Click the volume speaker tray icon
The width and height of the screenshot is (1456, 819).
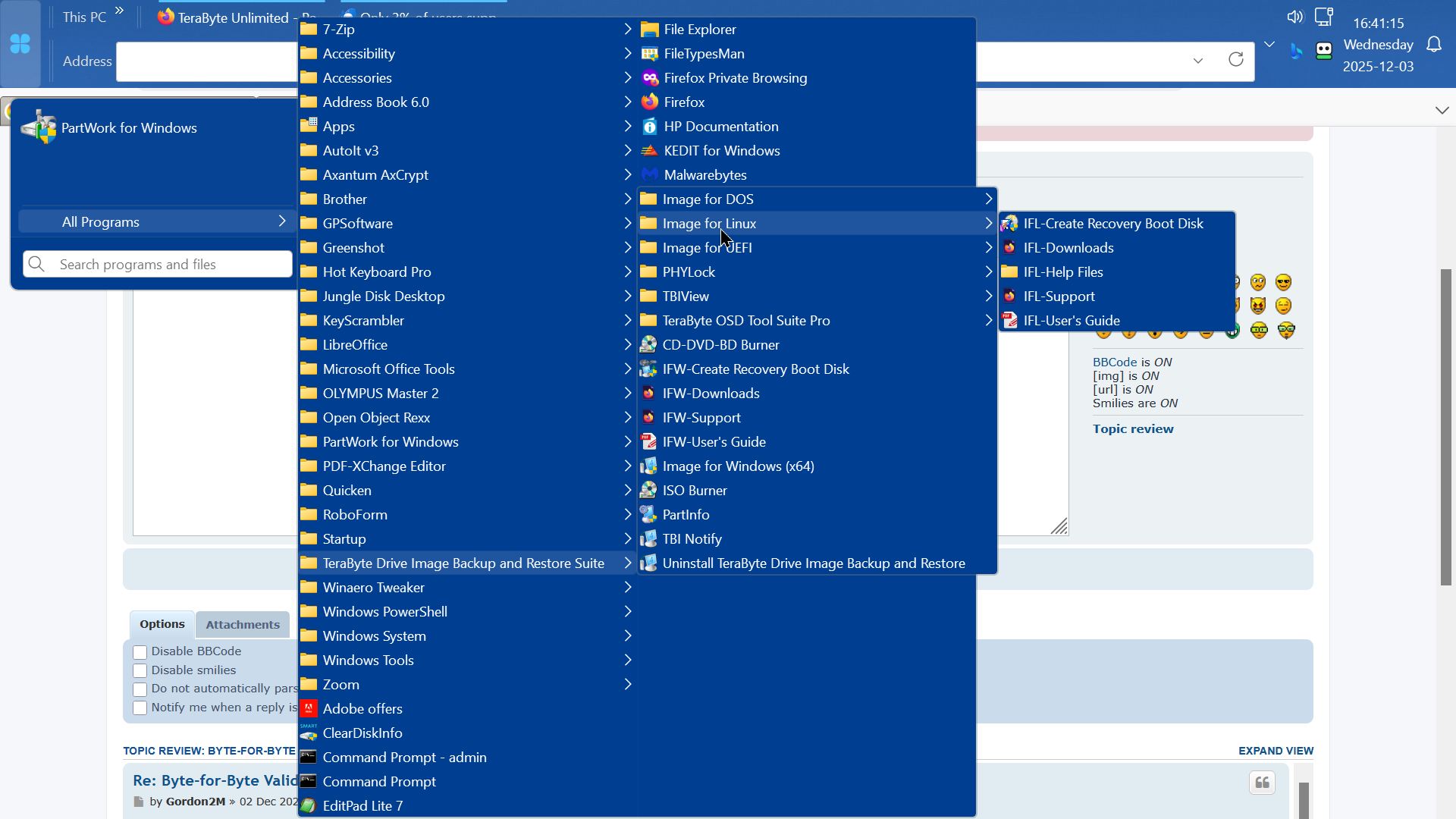1294,17
